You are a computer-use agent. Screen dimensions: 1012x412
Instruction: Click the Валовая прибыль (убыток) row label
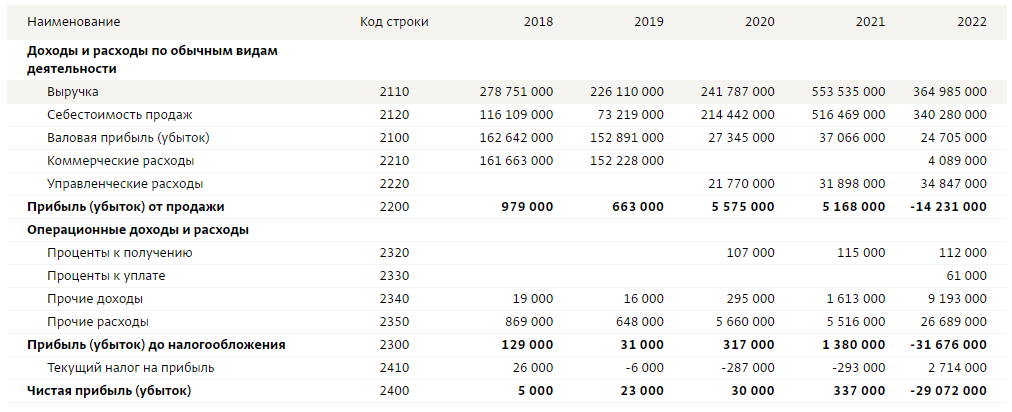coord(128,138)
